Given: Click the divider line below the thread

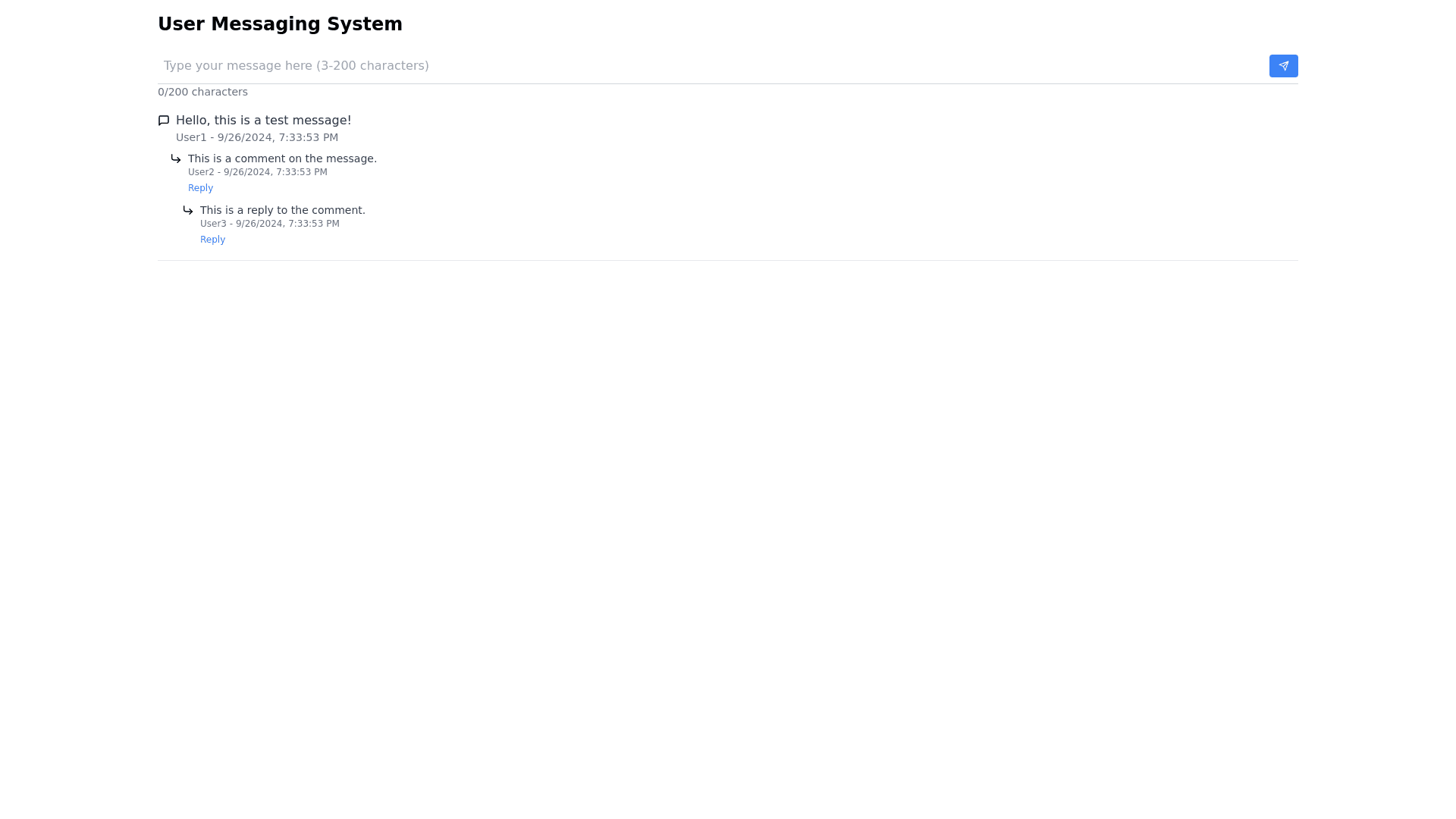Looking at the screenshot, I should [728, 260].
